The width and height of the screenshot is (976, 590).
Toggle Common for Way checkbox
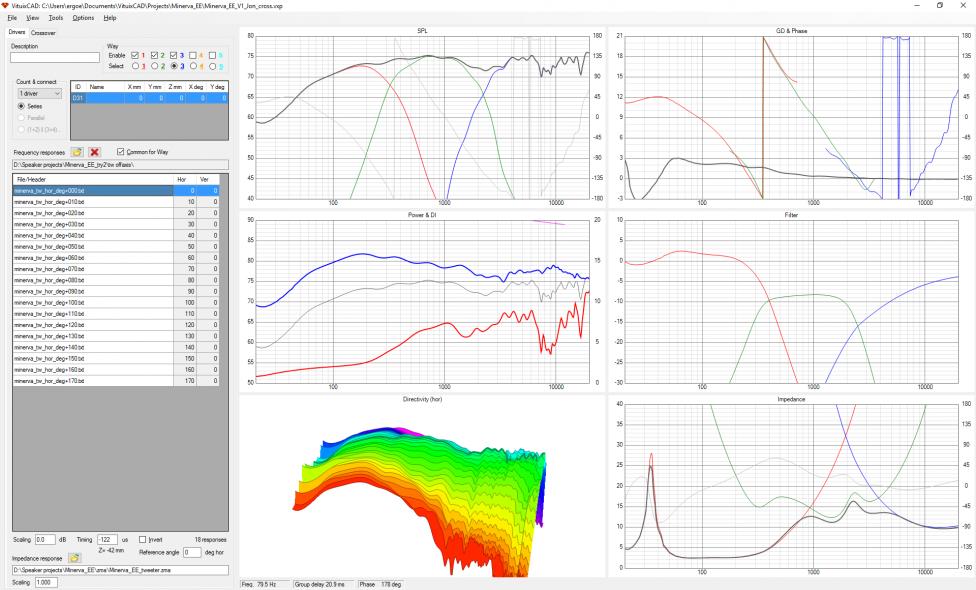pyautogui.click(x=121, y=152)
